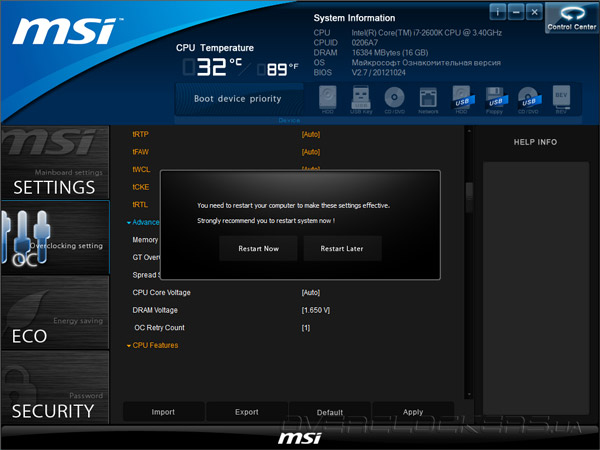Toggle the Fahrenheit temperature checkbox
Viewport: 600px width, 450px height.
click(x=261, y=70)
